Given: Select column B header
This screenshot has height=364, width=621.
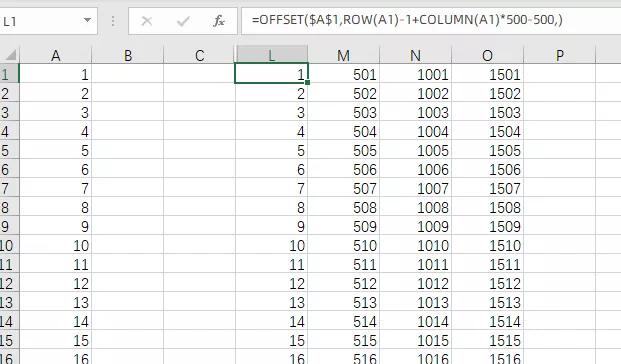Looking at the screenshot, I should click(x=128, y=55).
